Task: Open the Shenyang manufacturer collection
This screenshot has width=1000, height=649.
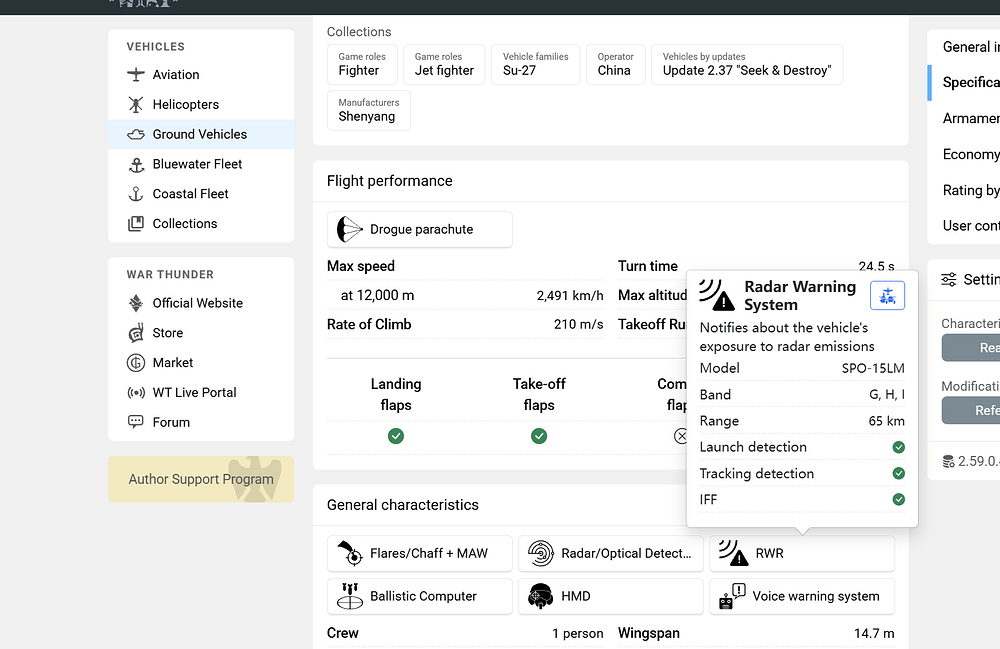Action: [x=369, y=110]
